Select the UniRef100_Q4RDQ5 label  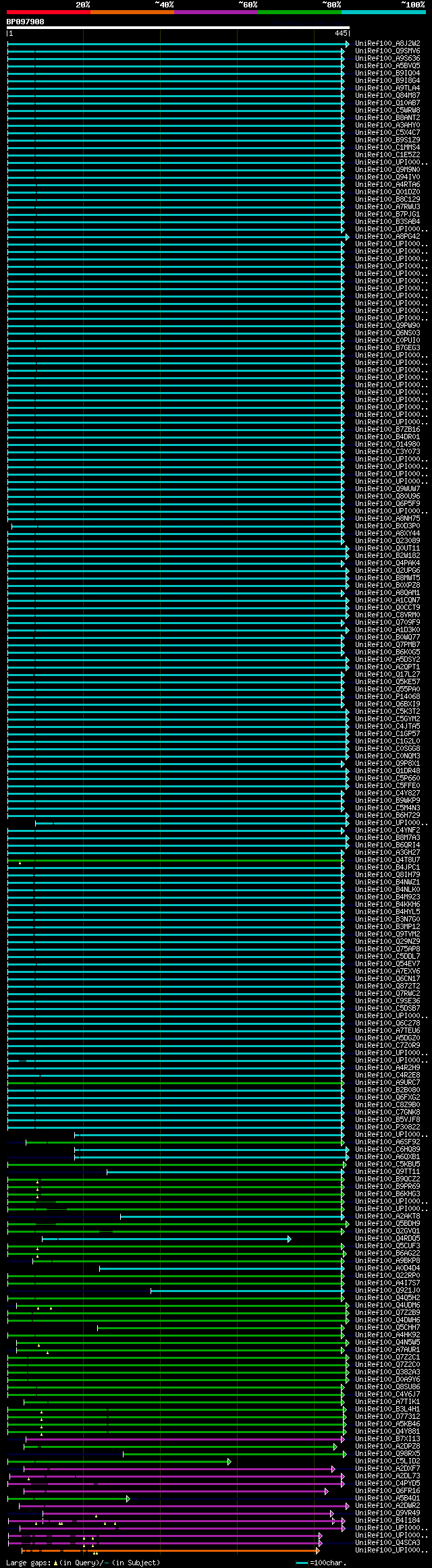(x=387, y=1239)
